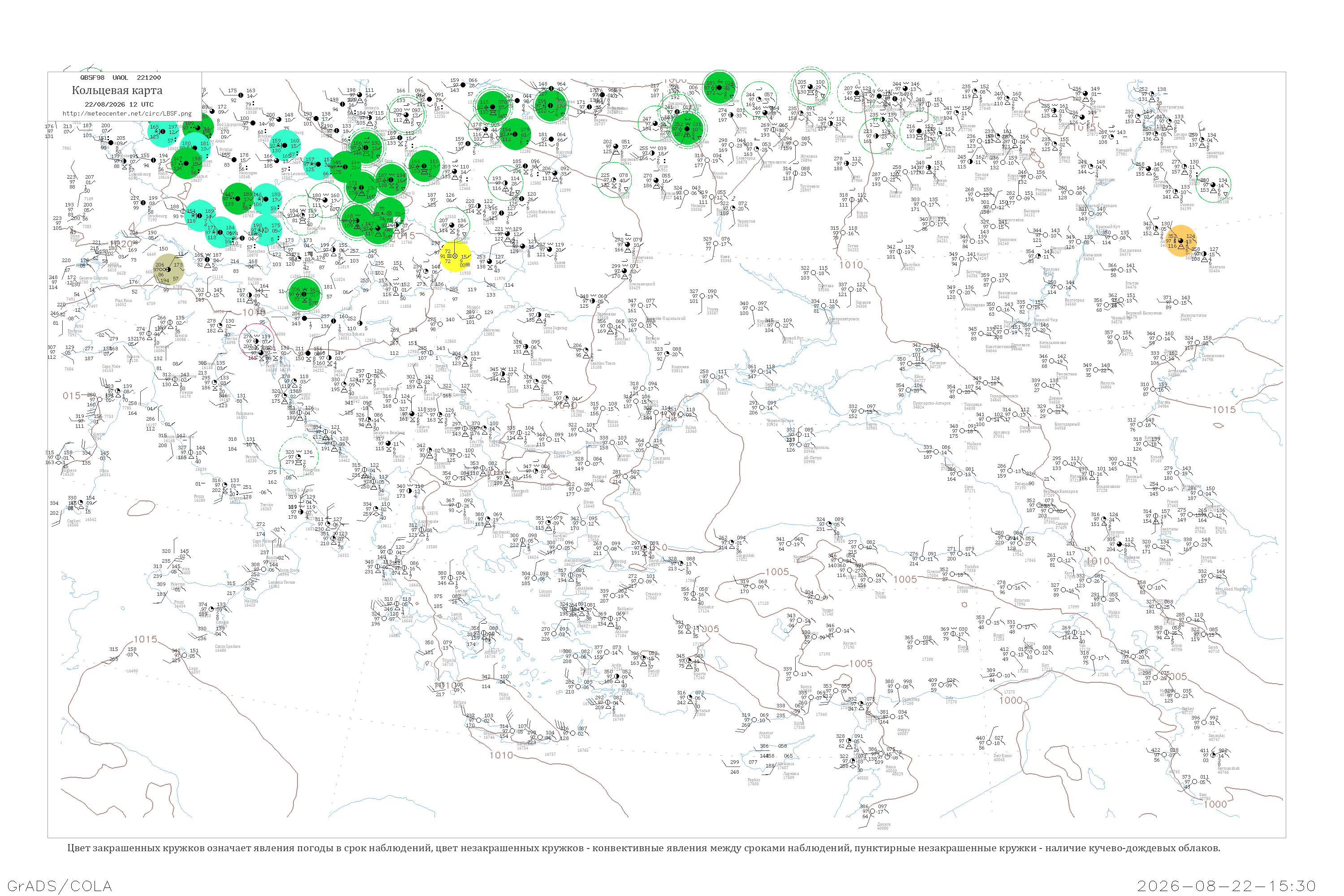Screen dimensions: 1344x896
Task: Click the "Zonguldak" station label
Action: [x=745, y=555]
